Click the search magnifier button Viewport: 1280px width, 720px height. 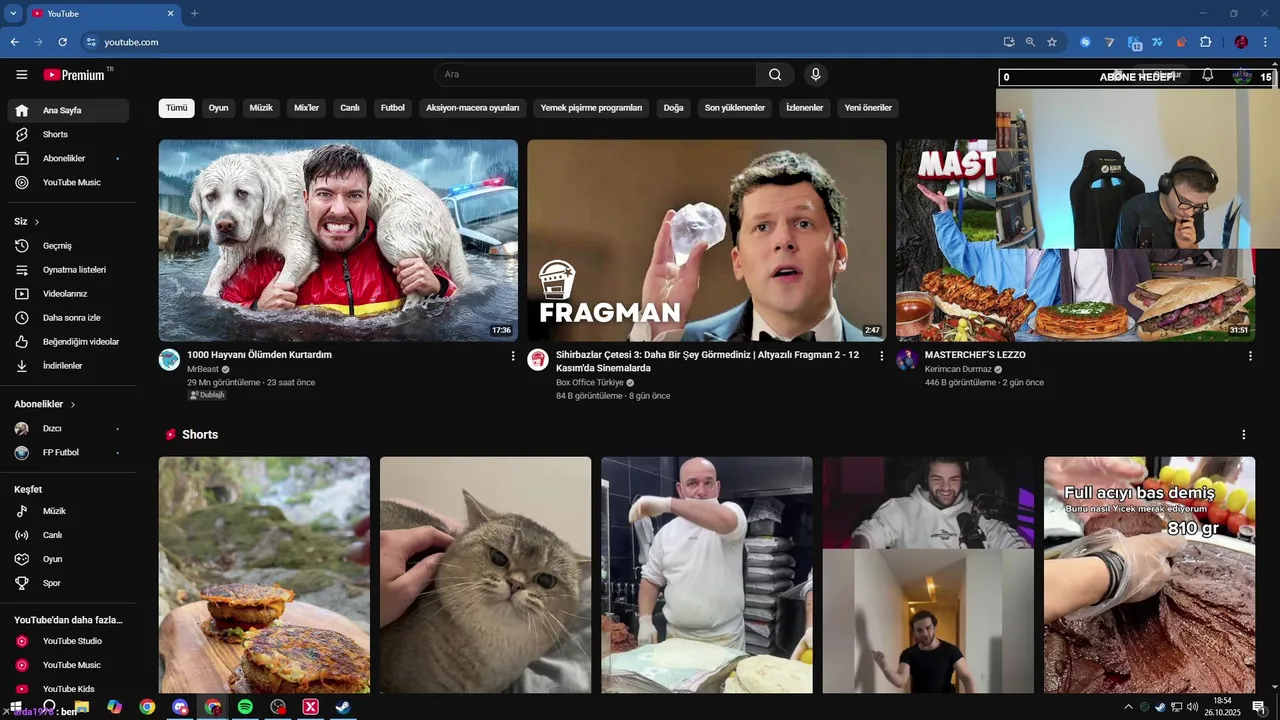click(775, 75)
